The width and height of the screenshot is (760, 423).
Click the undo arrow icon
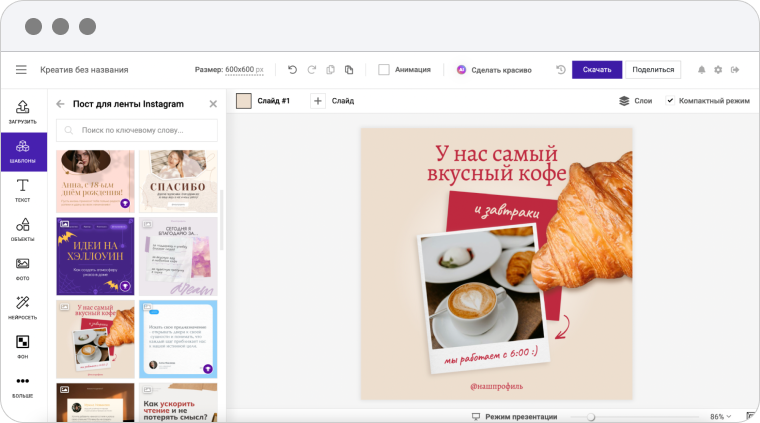point(292,70)
